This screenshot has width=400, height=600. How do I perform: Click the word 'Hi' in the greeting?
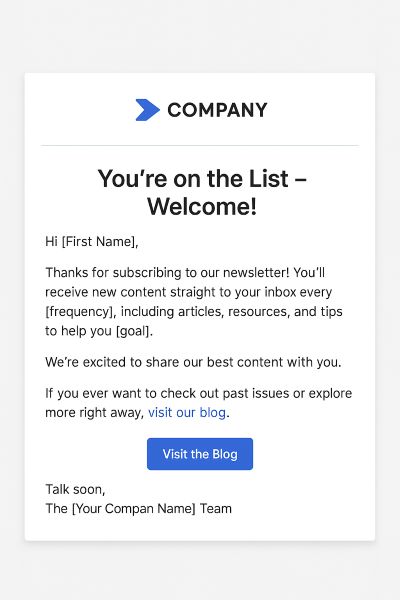point(51,242)
